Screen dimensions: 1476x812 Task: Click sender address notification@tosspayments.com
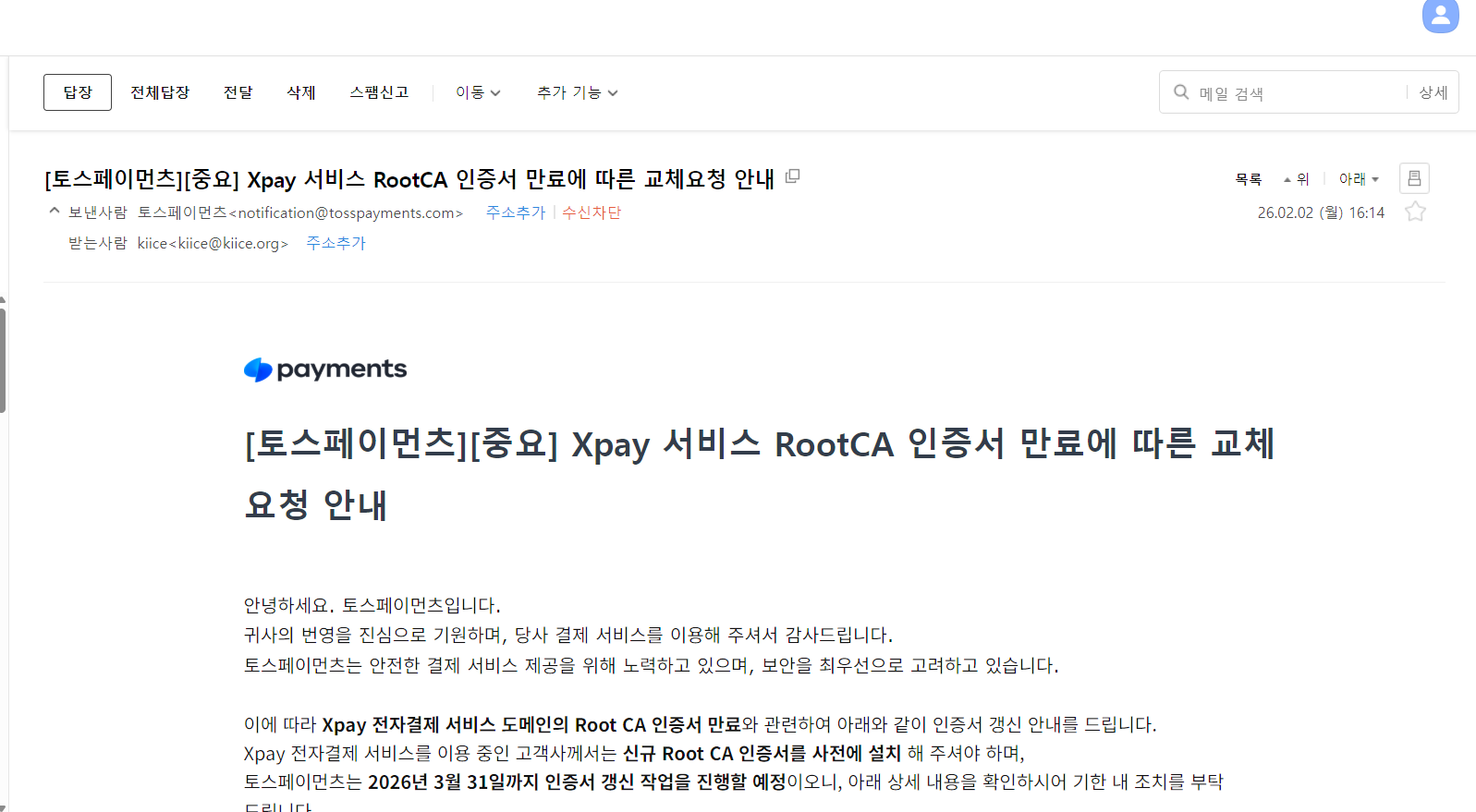[x=347, y=212]
